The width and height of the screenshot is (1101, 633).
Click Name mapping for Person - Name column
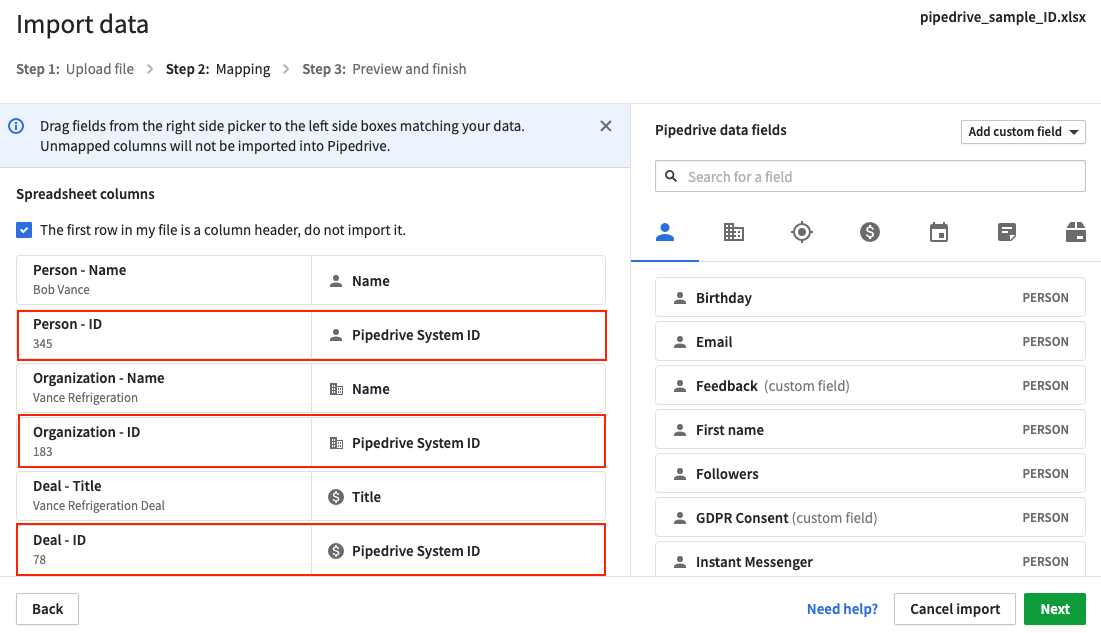tap(459, 280)
